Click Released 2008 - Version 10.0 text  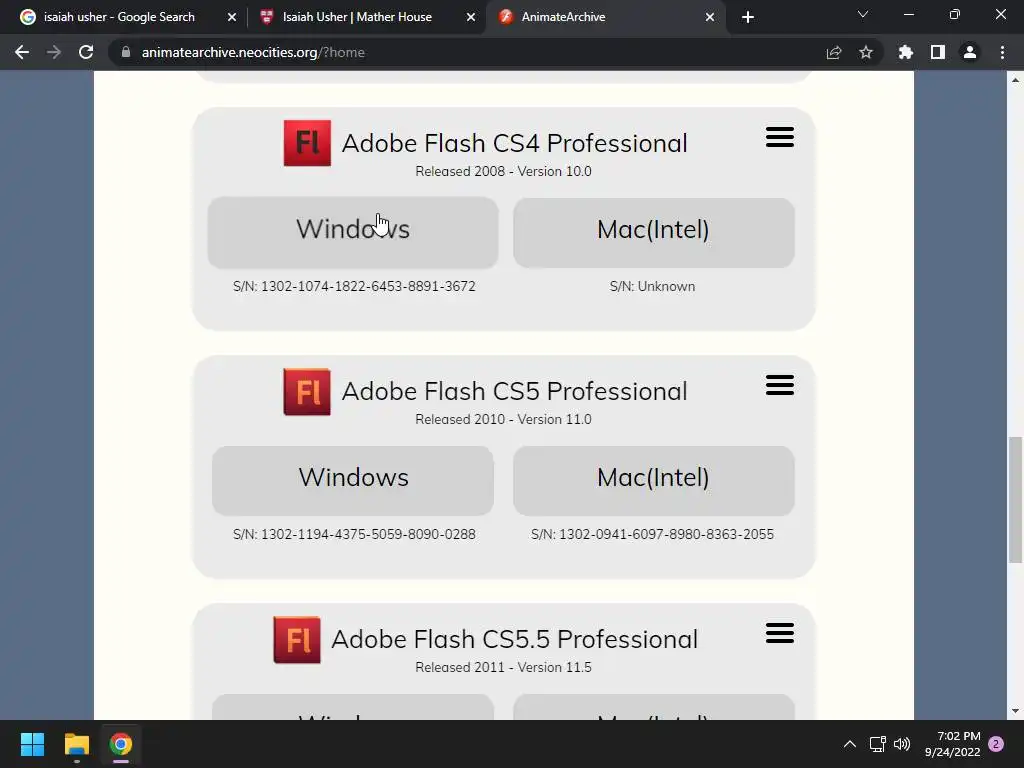(504, 171)
